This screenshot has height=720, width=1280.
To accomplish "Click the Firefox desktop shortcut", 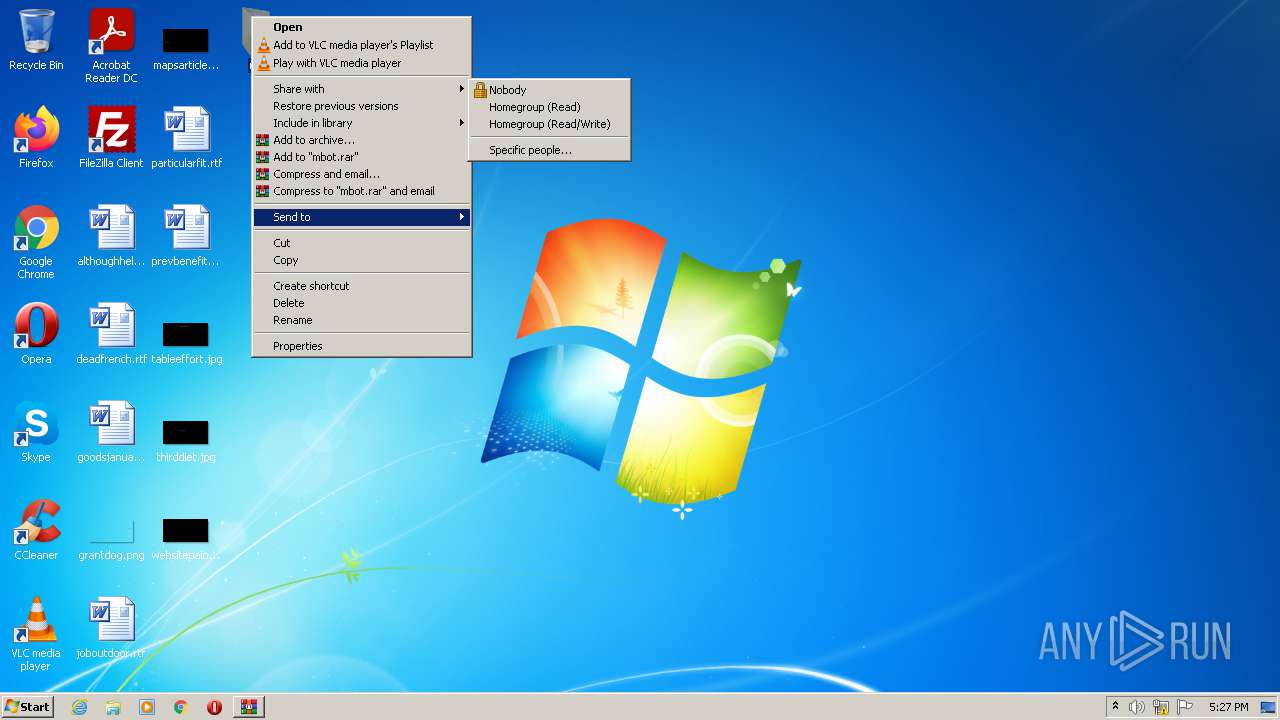I will (36, 138).
